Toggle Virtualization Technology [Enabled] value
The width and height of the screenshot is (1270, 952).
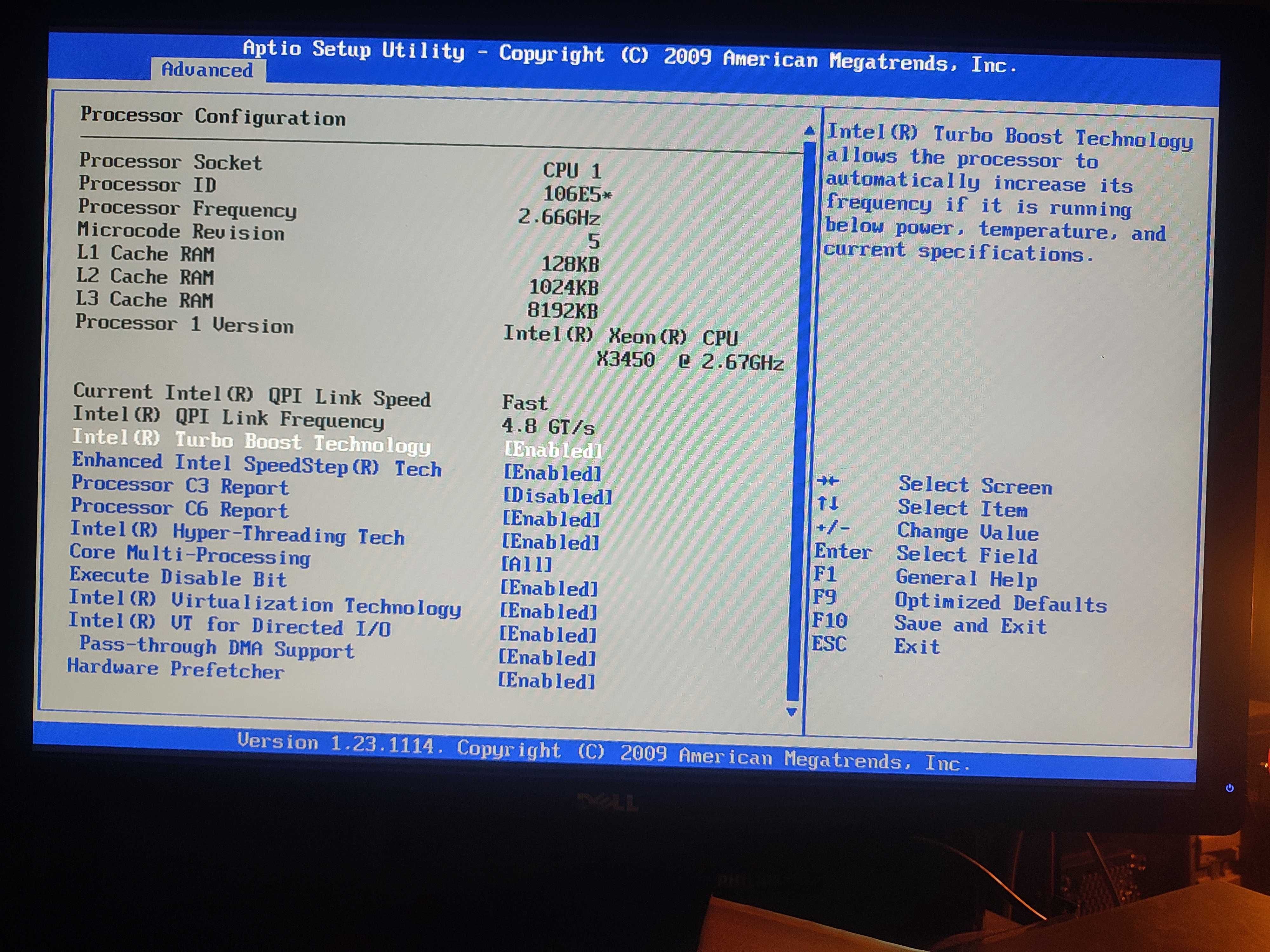548,611
